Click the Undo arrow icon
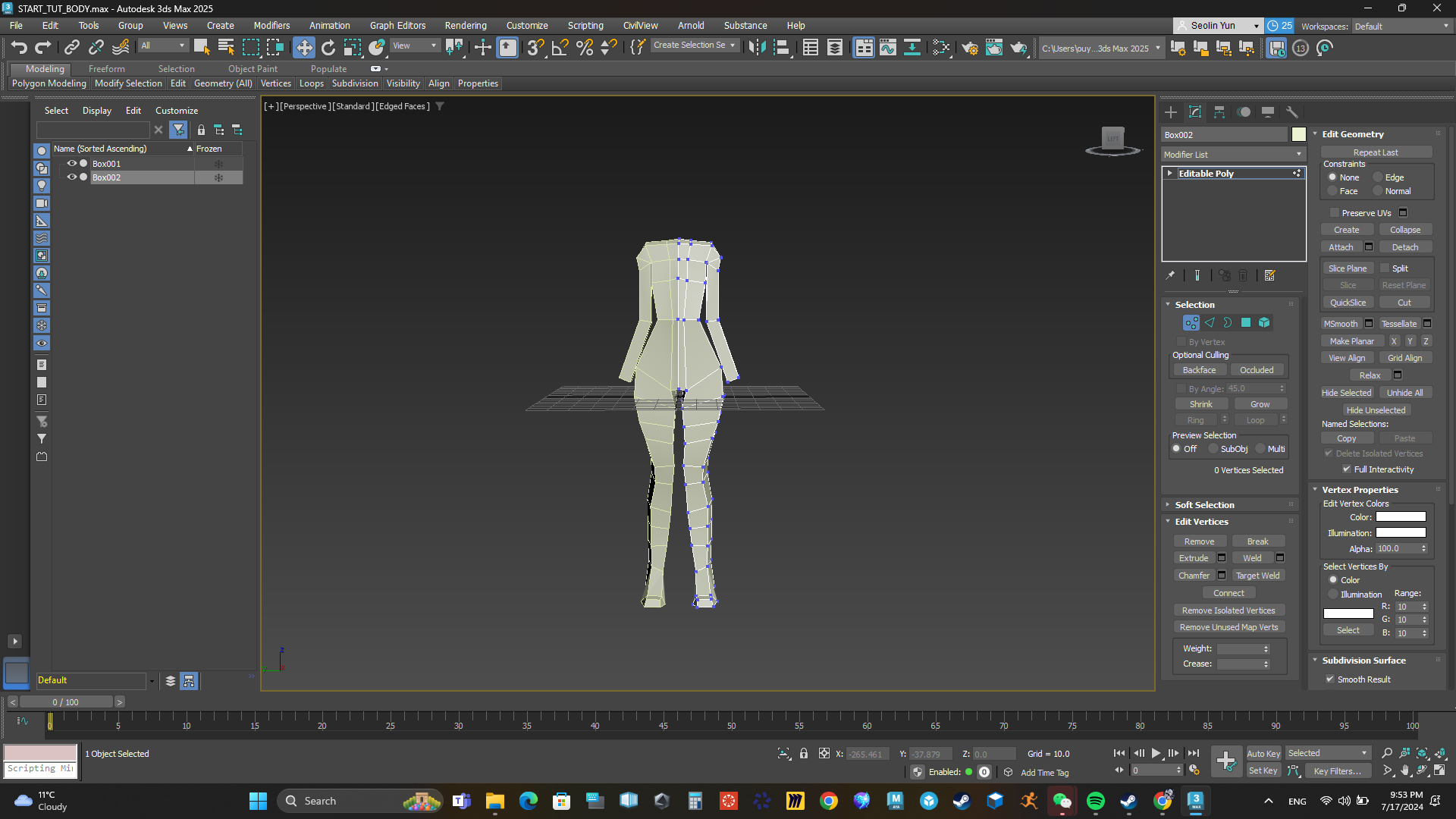 click(x=19, y=48)
